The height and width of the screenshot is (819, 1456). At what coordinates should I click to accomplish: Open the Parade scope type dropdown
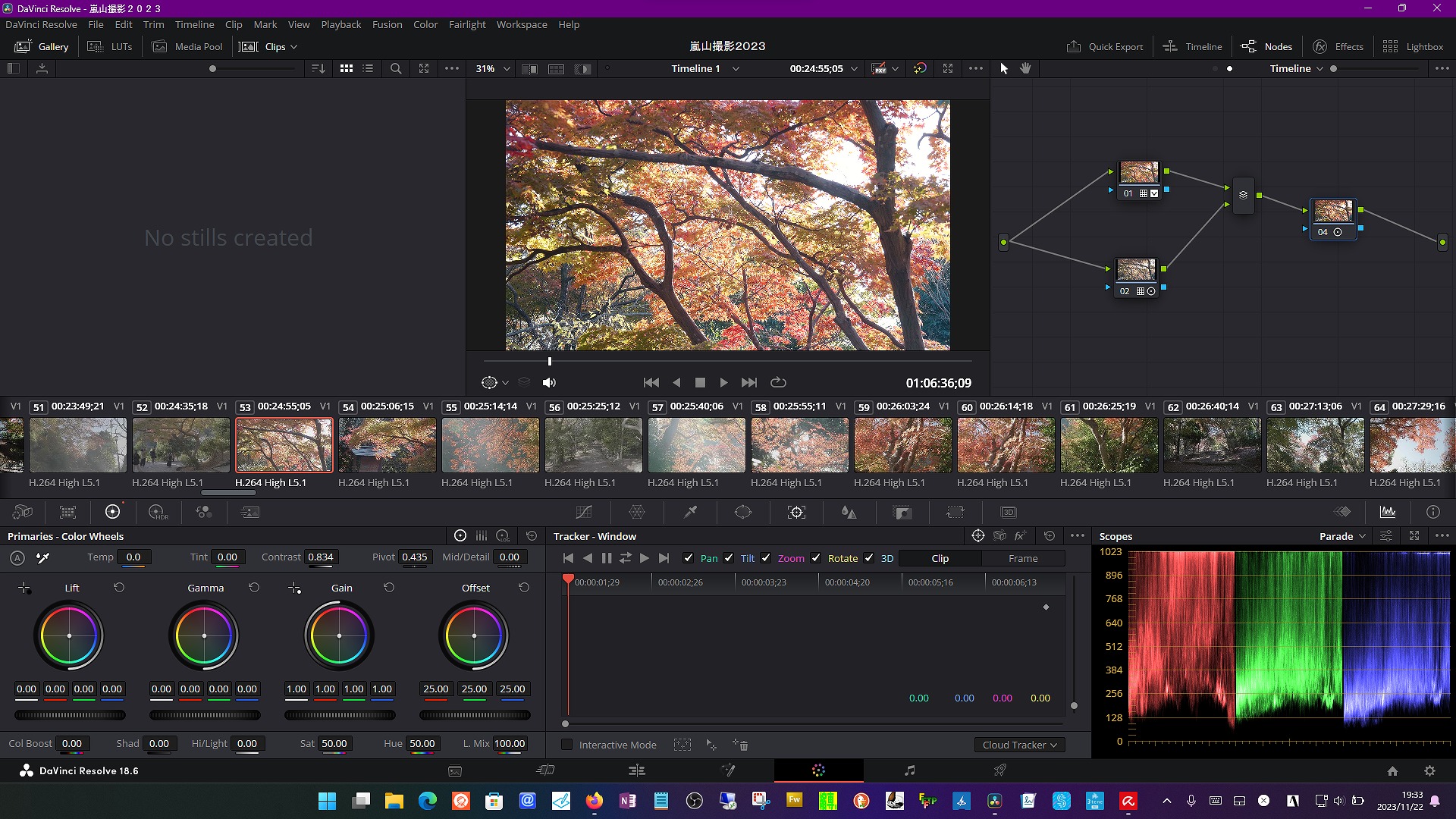pyautogui.click(x=1342, y=536)
